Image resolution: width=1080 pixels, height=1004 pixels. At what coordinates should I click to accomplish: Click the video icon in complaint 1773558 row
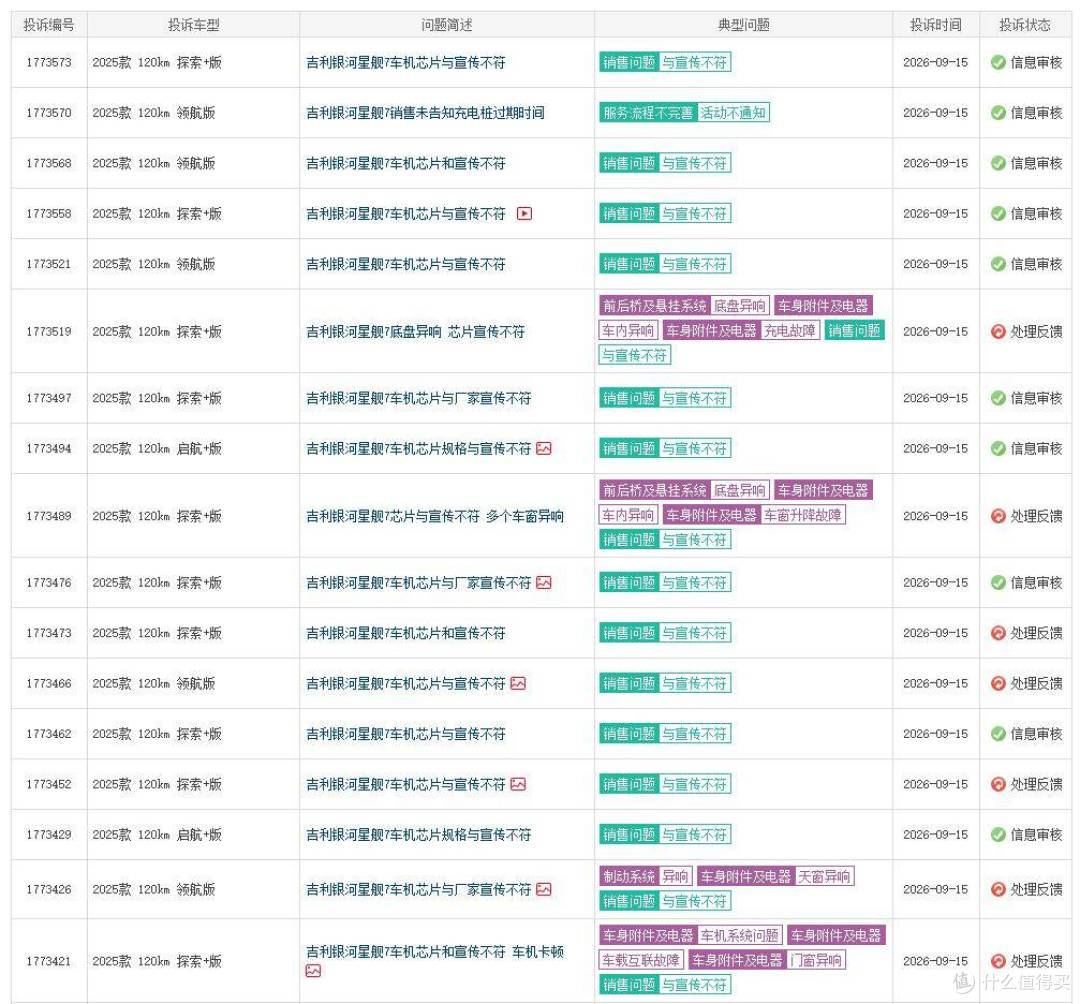pyautogui.click(x=524, y=213)
